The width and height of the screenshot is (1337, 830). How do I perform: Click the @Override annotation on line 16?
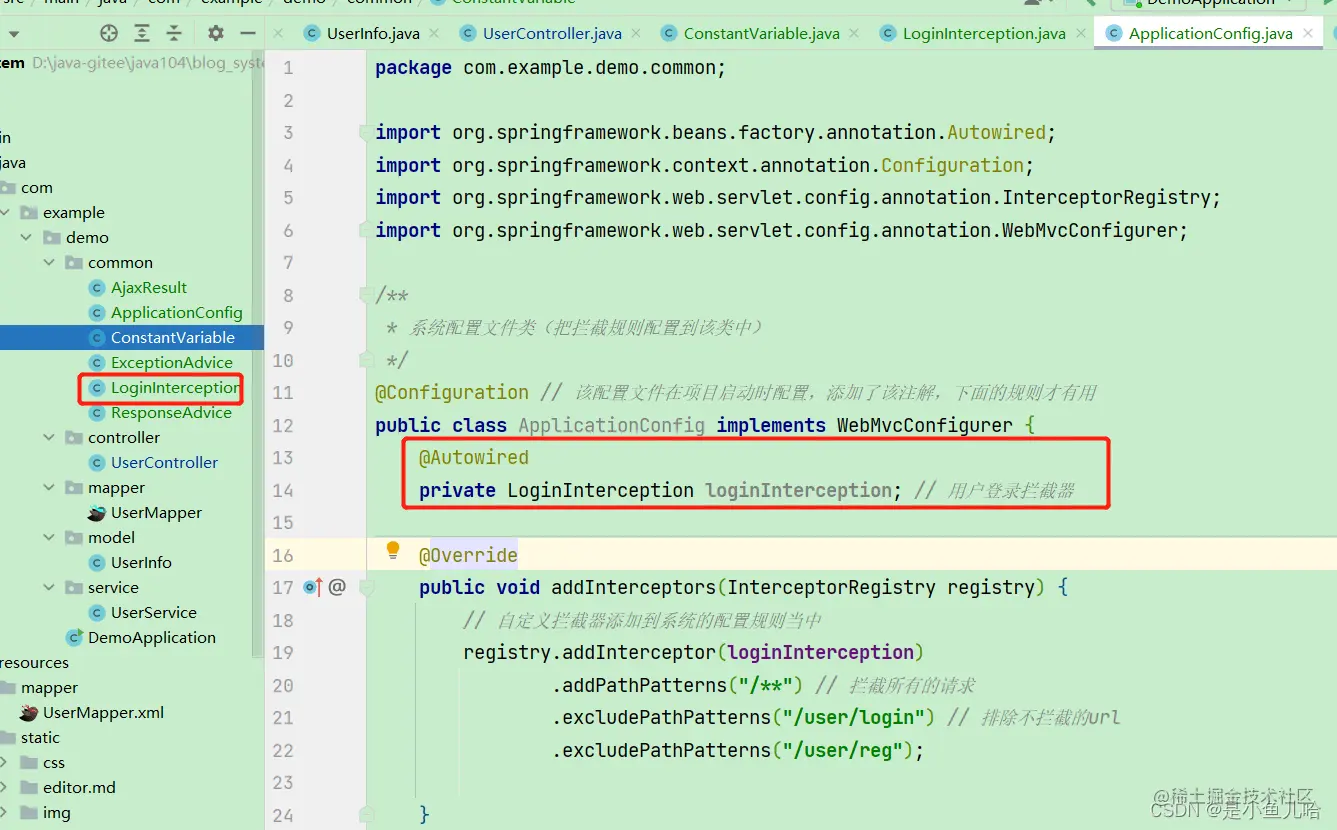click(468, 555)
